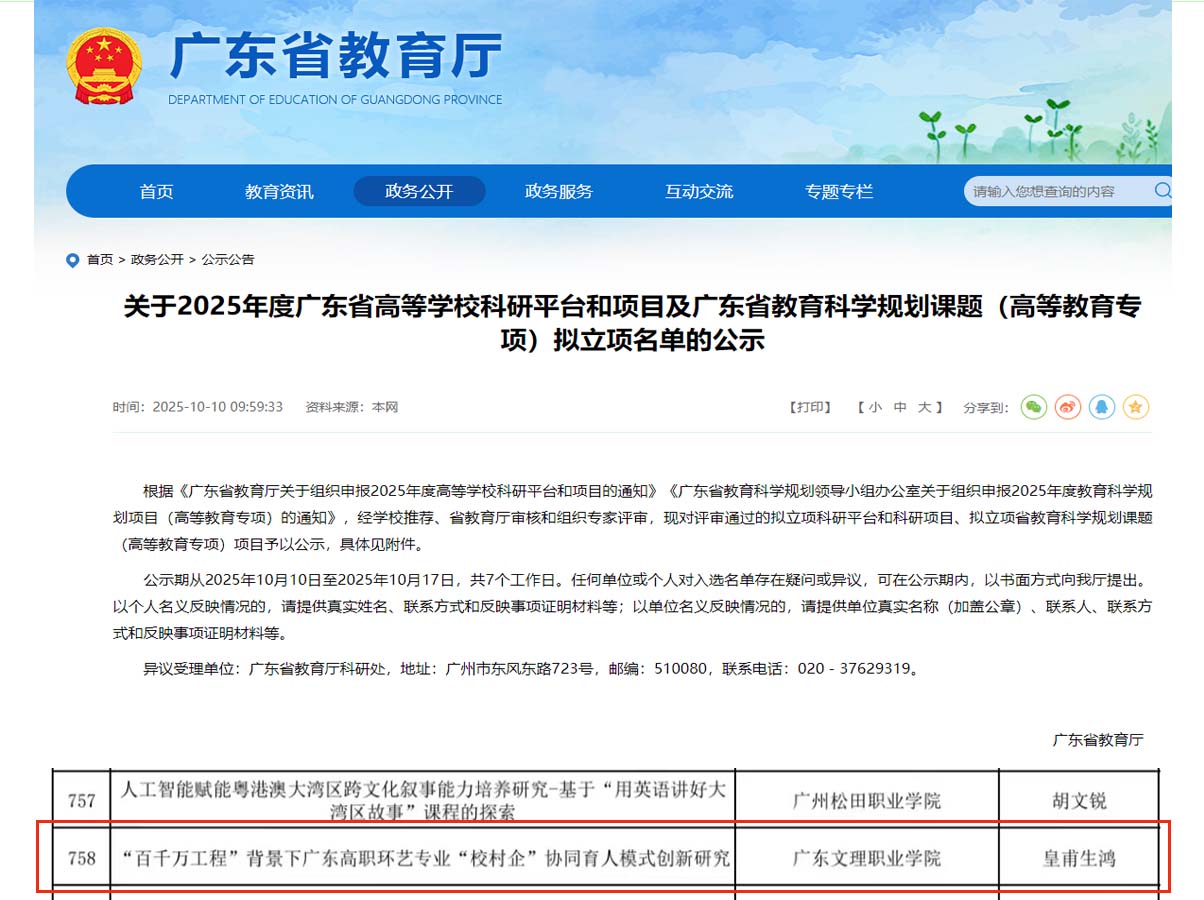Open the 互动交流 navigation item

pyautogui.click(x=699, y=191)
